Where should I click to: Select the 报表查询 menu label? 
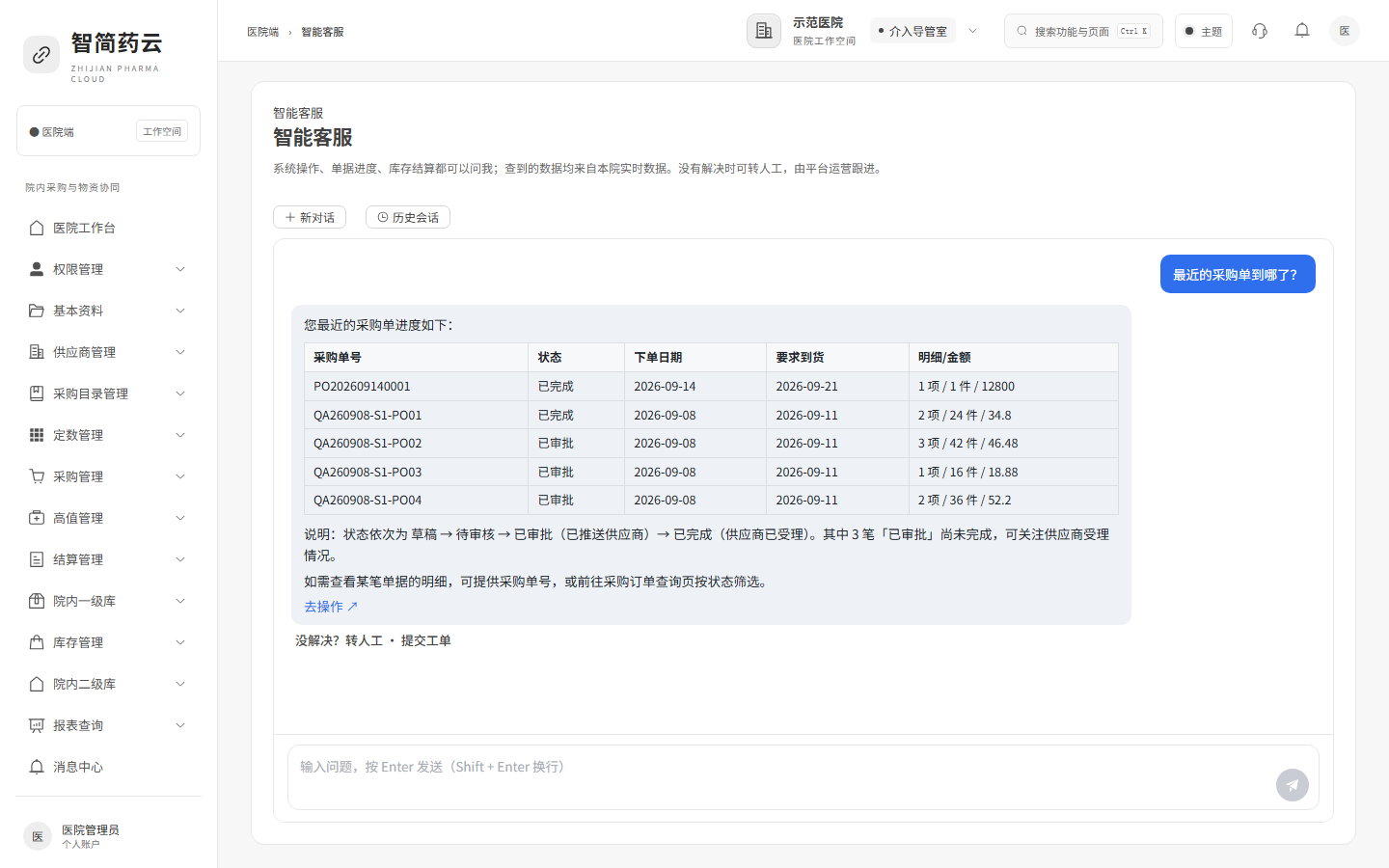[x=78, y=725]
